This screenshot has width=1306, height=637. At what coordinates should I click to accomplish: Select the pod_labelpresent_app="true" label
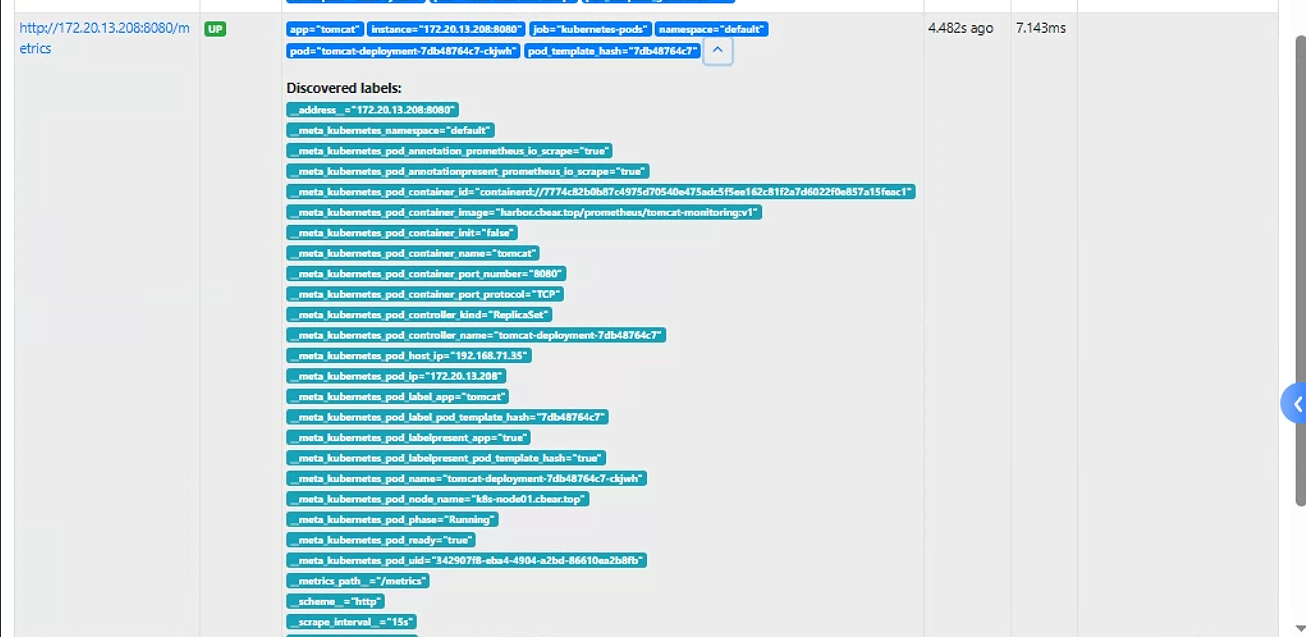click(x=409, y=438)
